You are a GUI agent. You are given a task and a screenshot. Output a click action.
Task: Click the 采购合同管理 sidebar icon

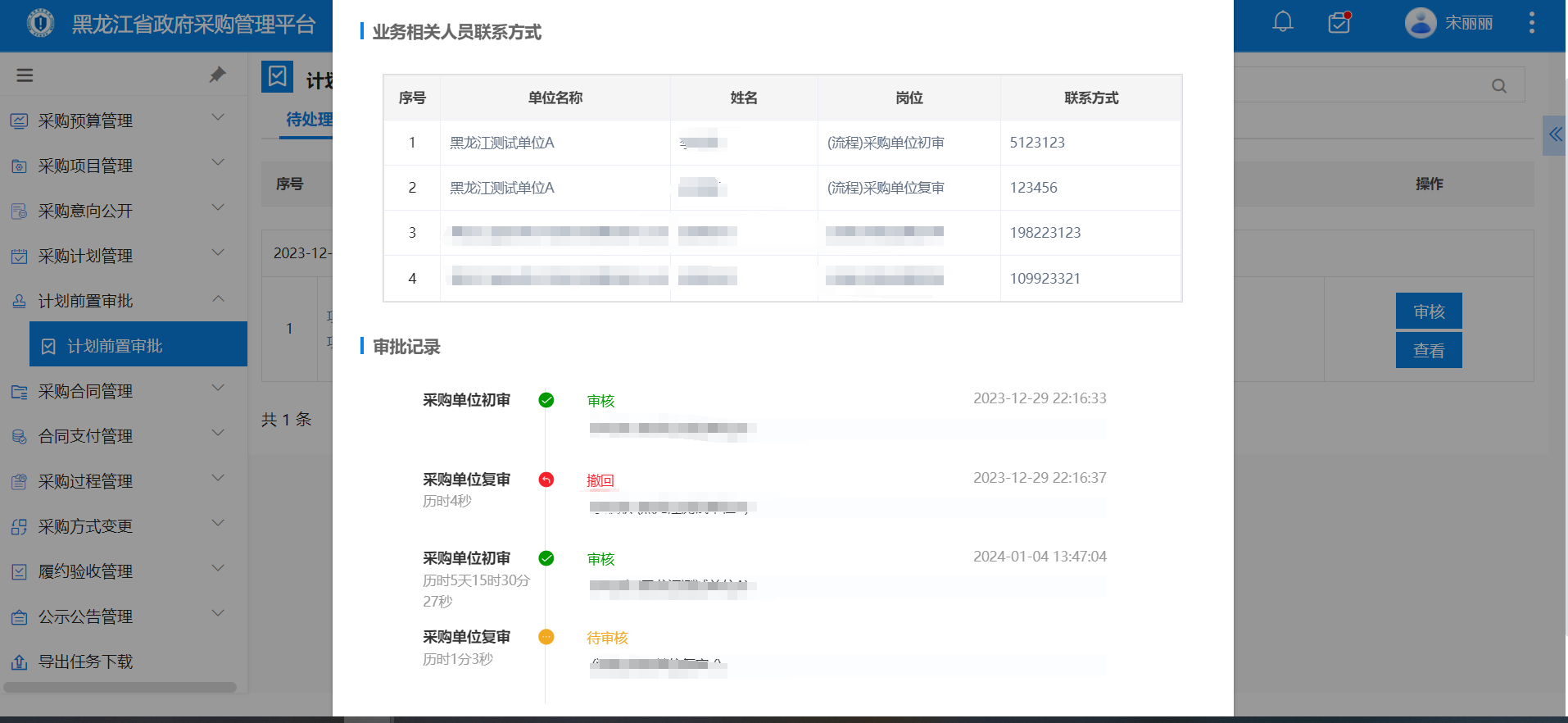tap(19, 392)
